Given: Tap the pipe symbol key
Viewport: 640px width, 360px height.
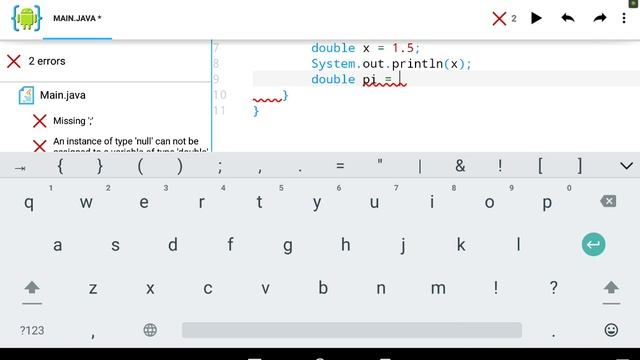Looking at the screenshot, I should pyautogui.click(x=420, y=166).
